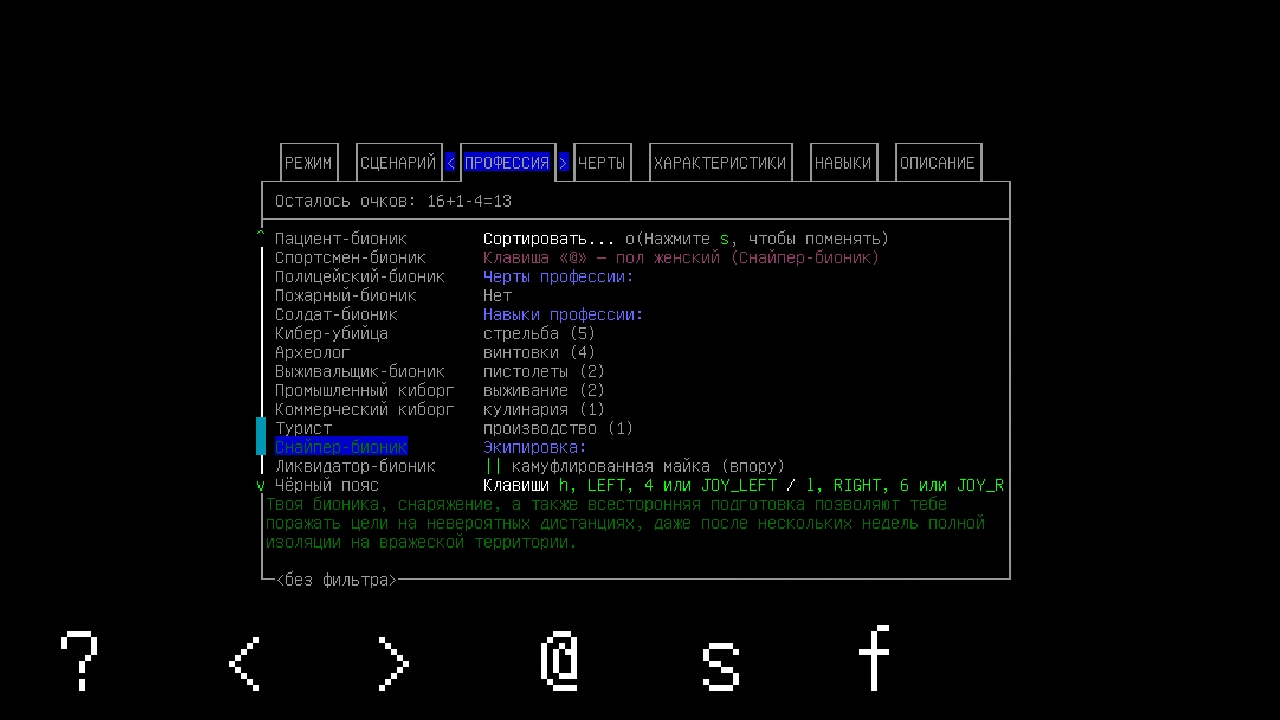Pick the Полицейский-бионик profession
The width and height of the screenshot is (1280, 720).
click(360, 277)
